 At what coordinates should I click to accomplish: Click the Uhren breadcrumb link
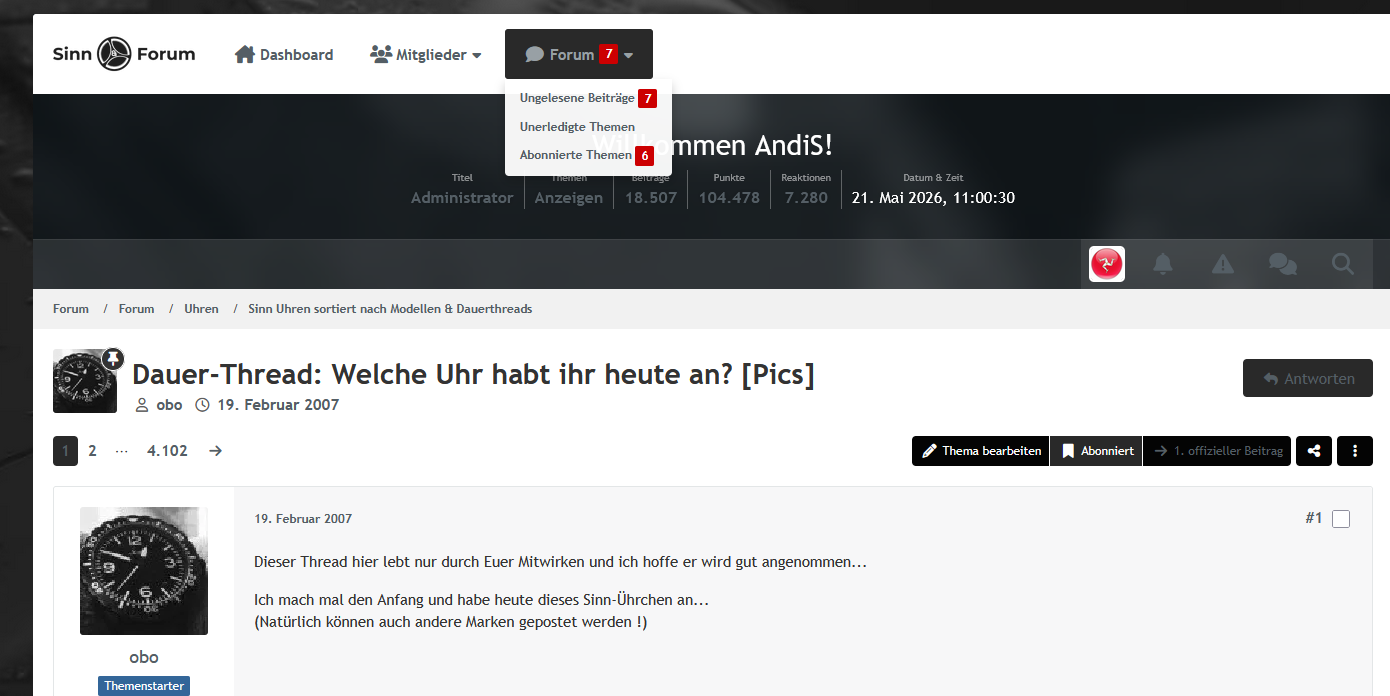(x=201, y=309)
